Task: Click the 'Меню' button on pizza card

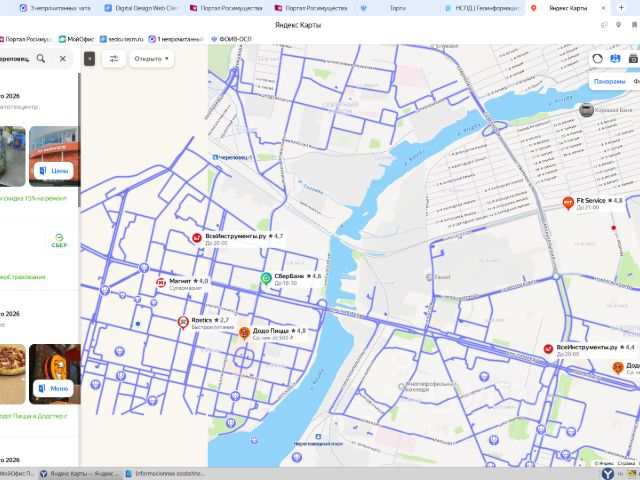Action: coord(54,388)
